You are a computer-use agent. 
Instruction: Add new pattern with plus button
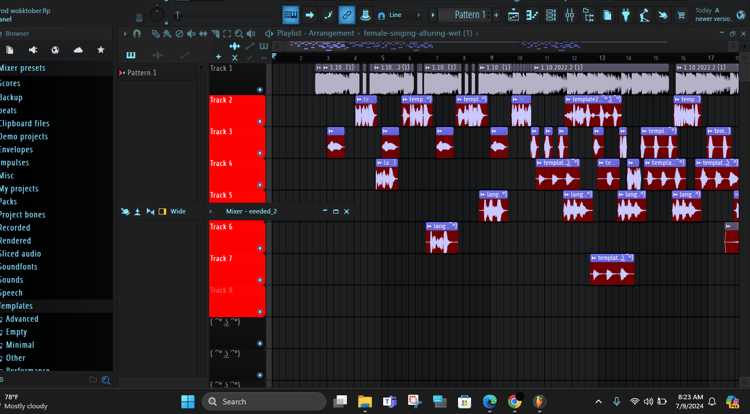[x=496, y=15]
